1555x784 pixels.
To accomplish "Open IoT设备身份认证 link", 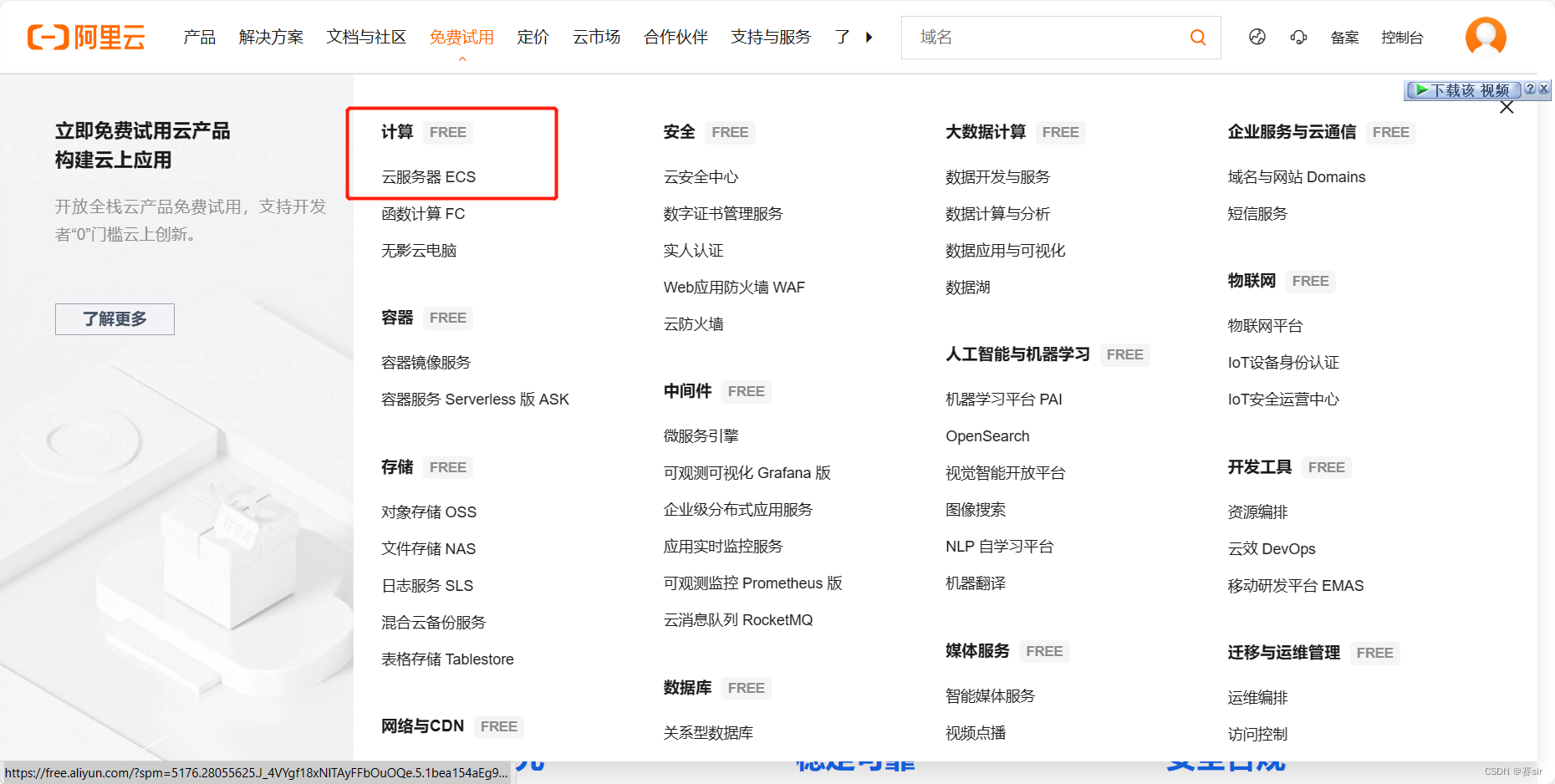I will point(1283,362).
